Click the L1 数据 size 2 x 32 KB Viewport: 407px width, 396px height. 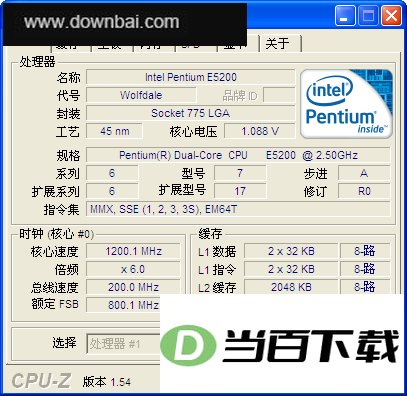click(x=291, y=251)
